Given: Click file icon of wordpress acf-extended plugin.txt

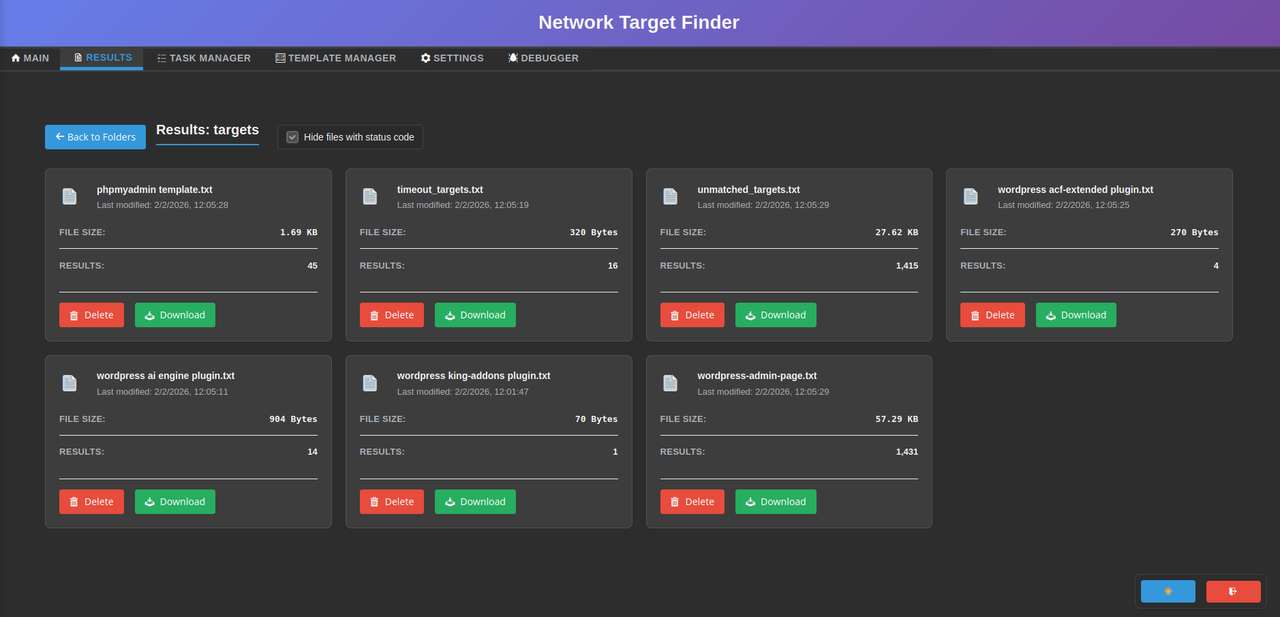Looking at the screenshot, I should (x=971, y=196).
